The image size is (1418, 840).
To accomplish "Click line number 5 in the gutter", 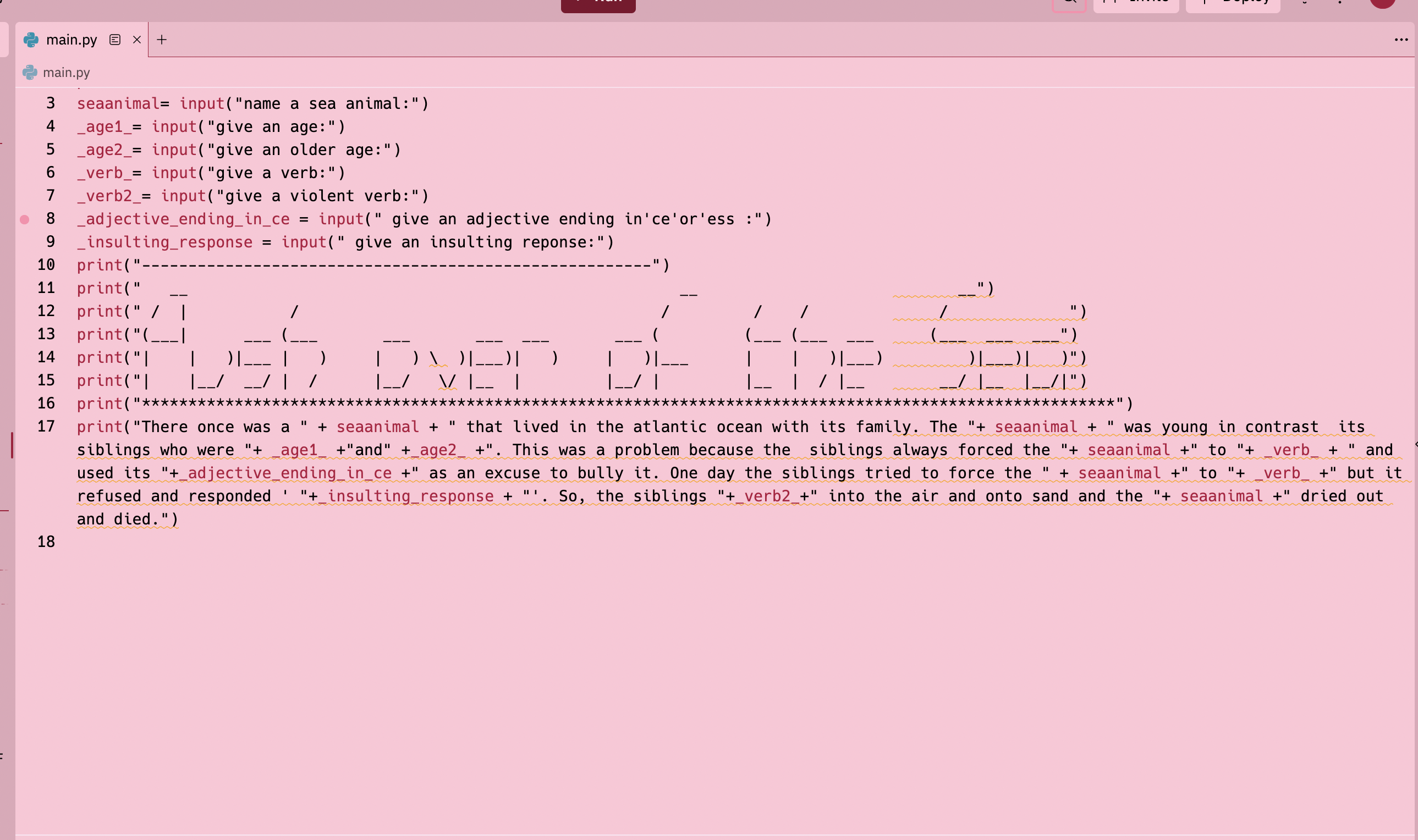I will [x=51, y=150].
